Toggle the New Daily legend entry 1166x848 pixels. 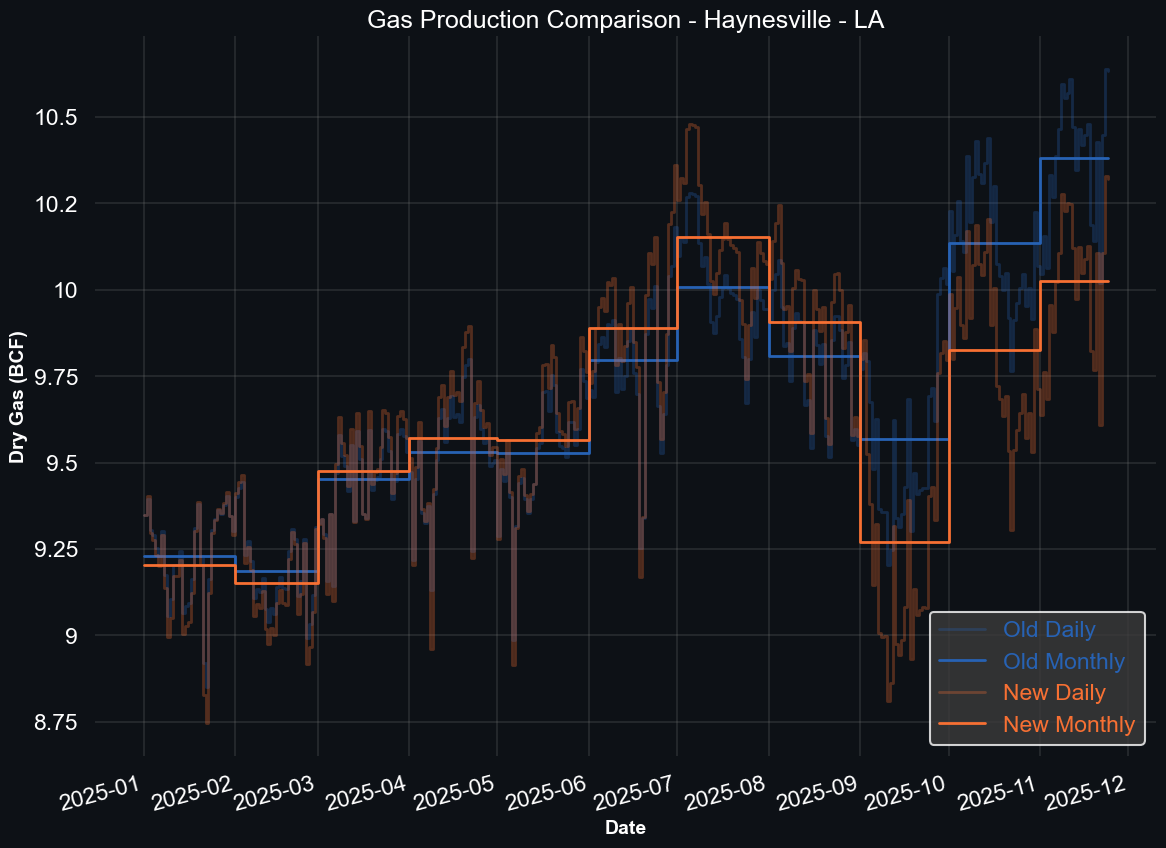1053,693
